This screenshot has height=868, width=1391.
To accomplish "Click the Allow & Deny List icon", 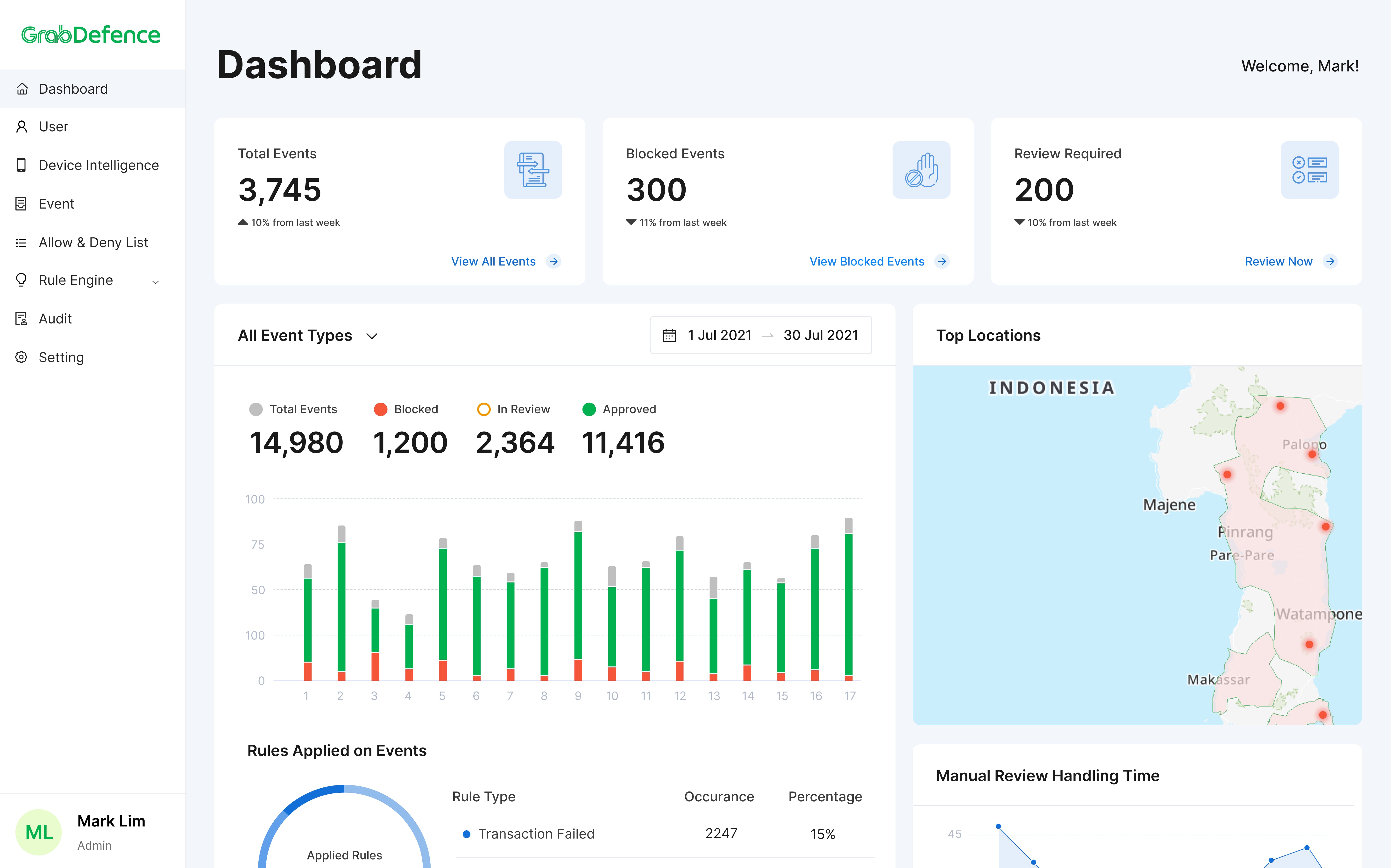I will pyautogui.click(x=22, y=243).
